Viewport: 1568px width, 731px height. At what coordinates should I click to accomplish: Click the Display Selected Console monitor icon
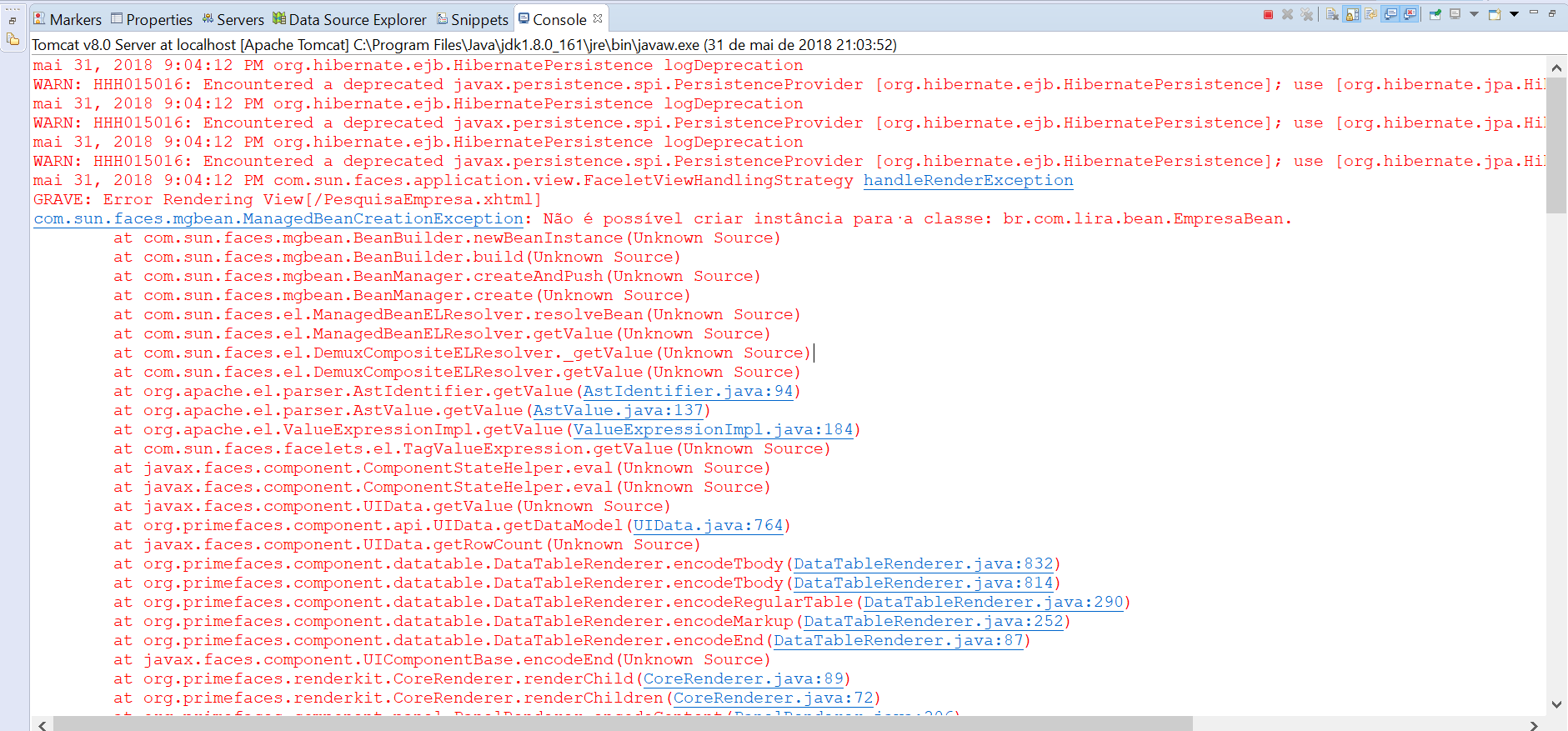pos(1455,14)
